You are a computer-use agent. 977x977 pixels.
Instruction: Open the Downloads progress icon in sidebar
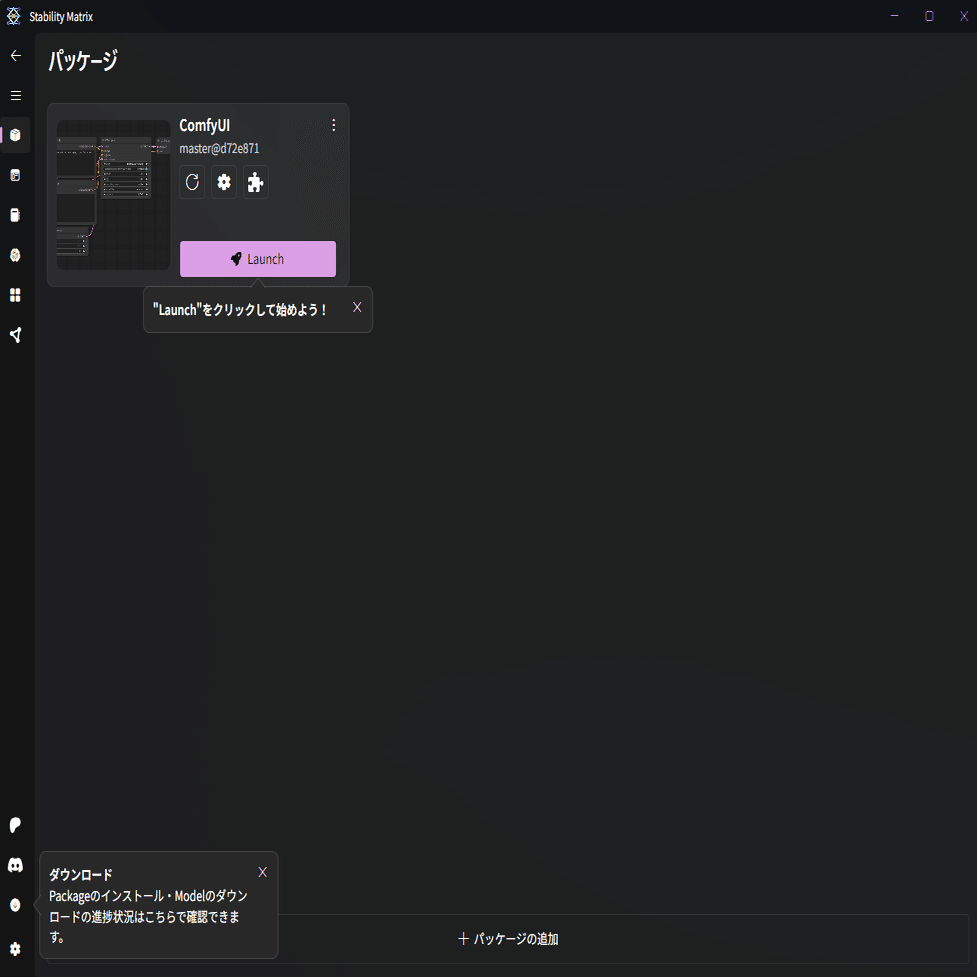coord(16,905)
